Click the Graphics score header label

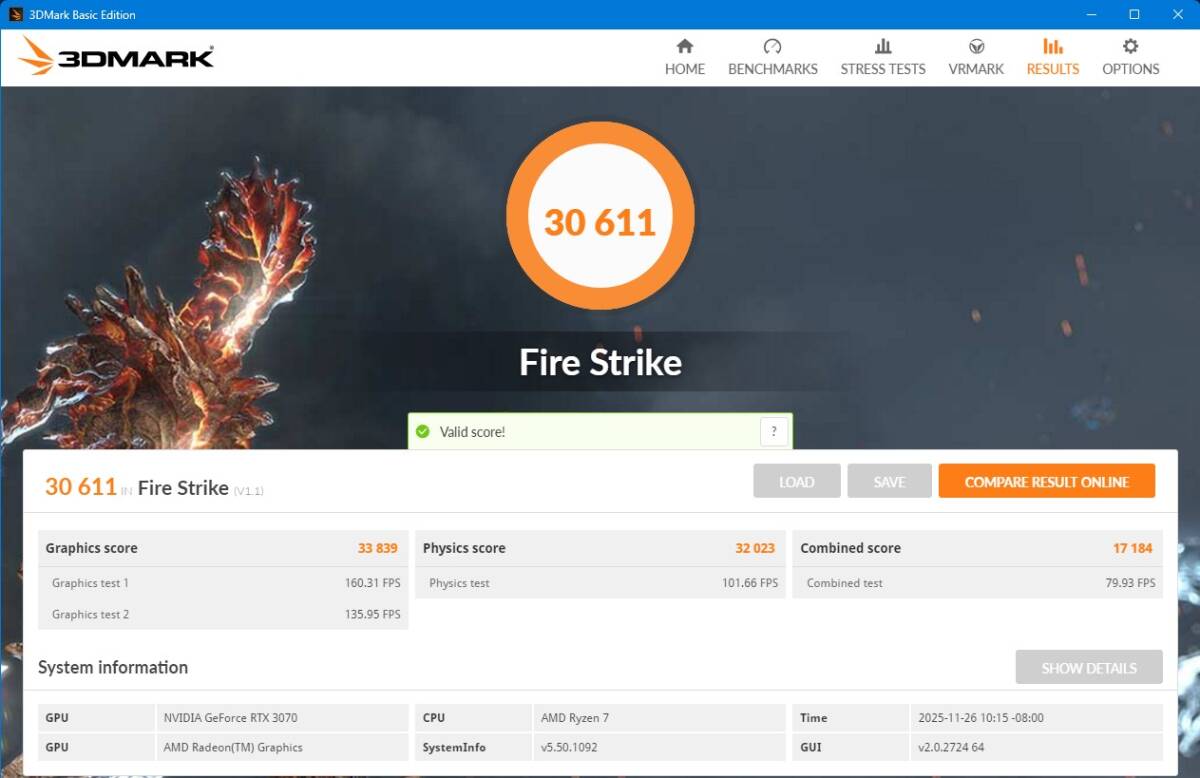coord(92,548)
